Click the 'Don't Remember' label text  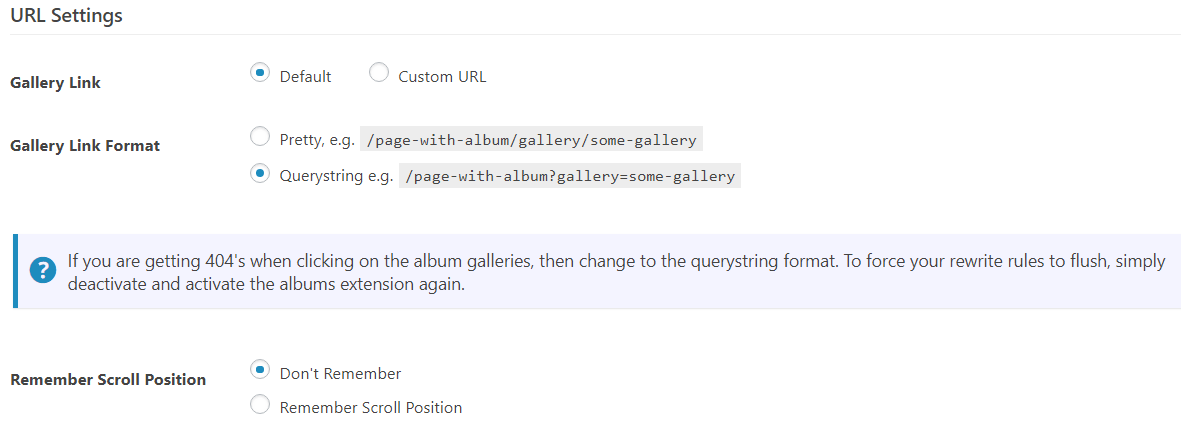click(x=340, y=374)
